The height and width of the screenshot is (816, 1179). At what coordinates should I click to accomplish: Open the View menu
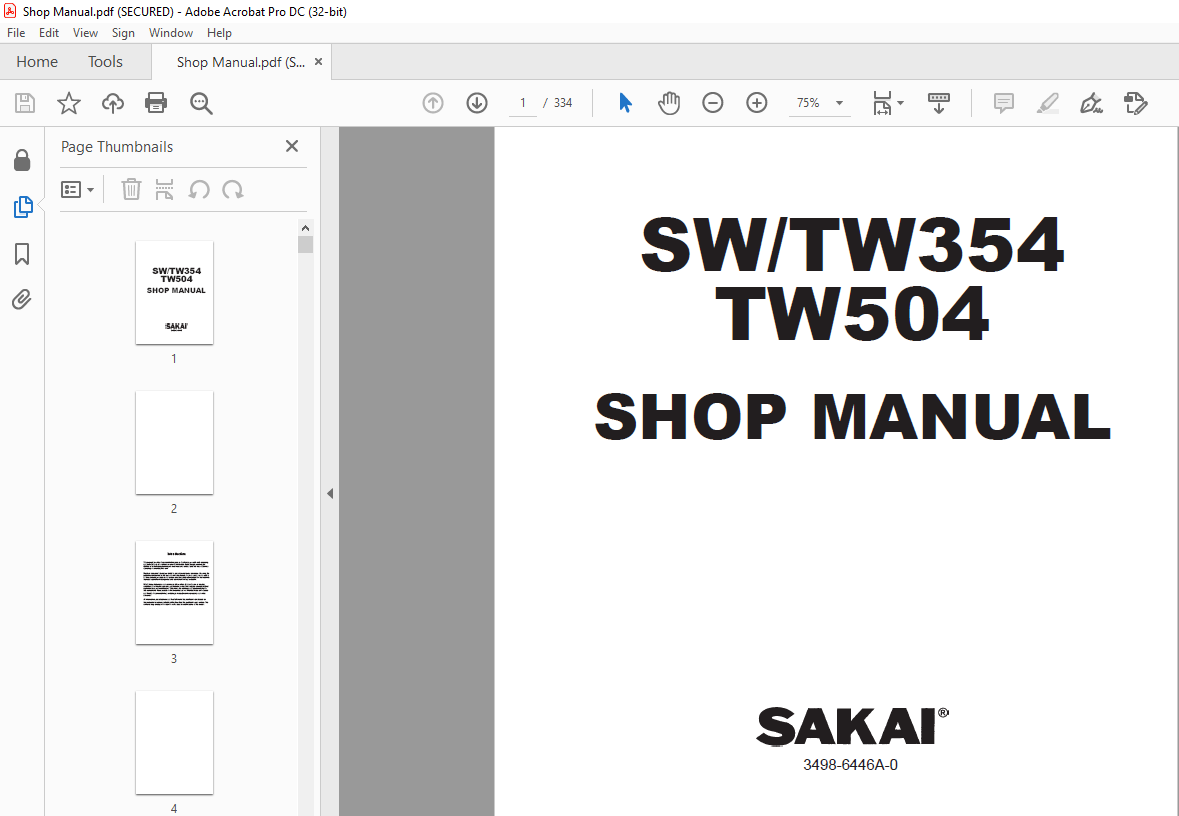pyautogui.click(x=85, y=33)
